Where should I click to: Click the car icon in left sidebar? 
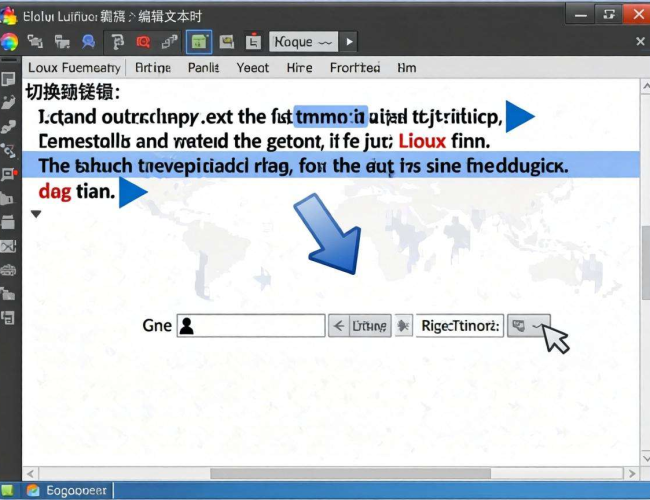(x=9, y=270)
